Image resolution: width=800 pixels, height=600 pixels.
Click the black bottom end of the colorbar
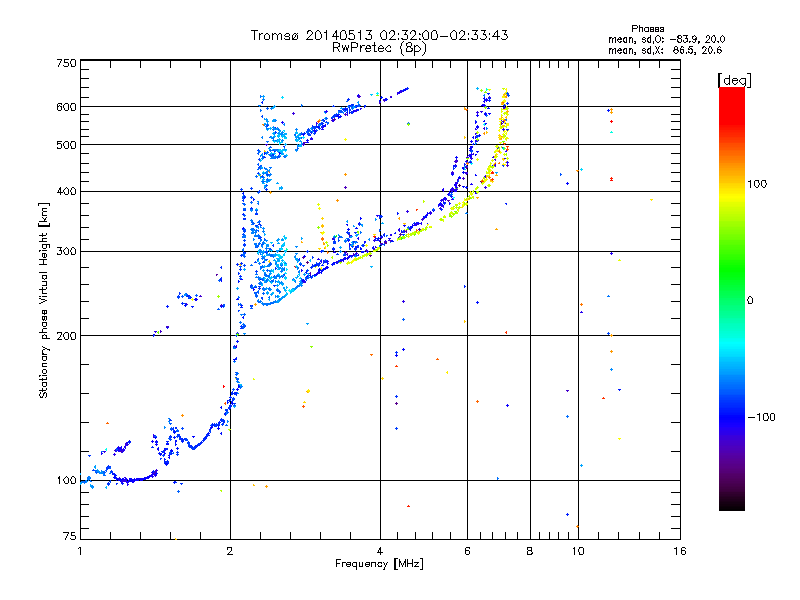pyautogui.click(x=732, y=505)
